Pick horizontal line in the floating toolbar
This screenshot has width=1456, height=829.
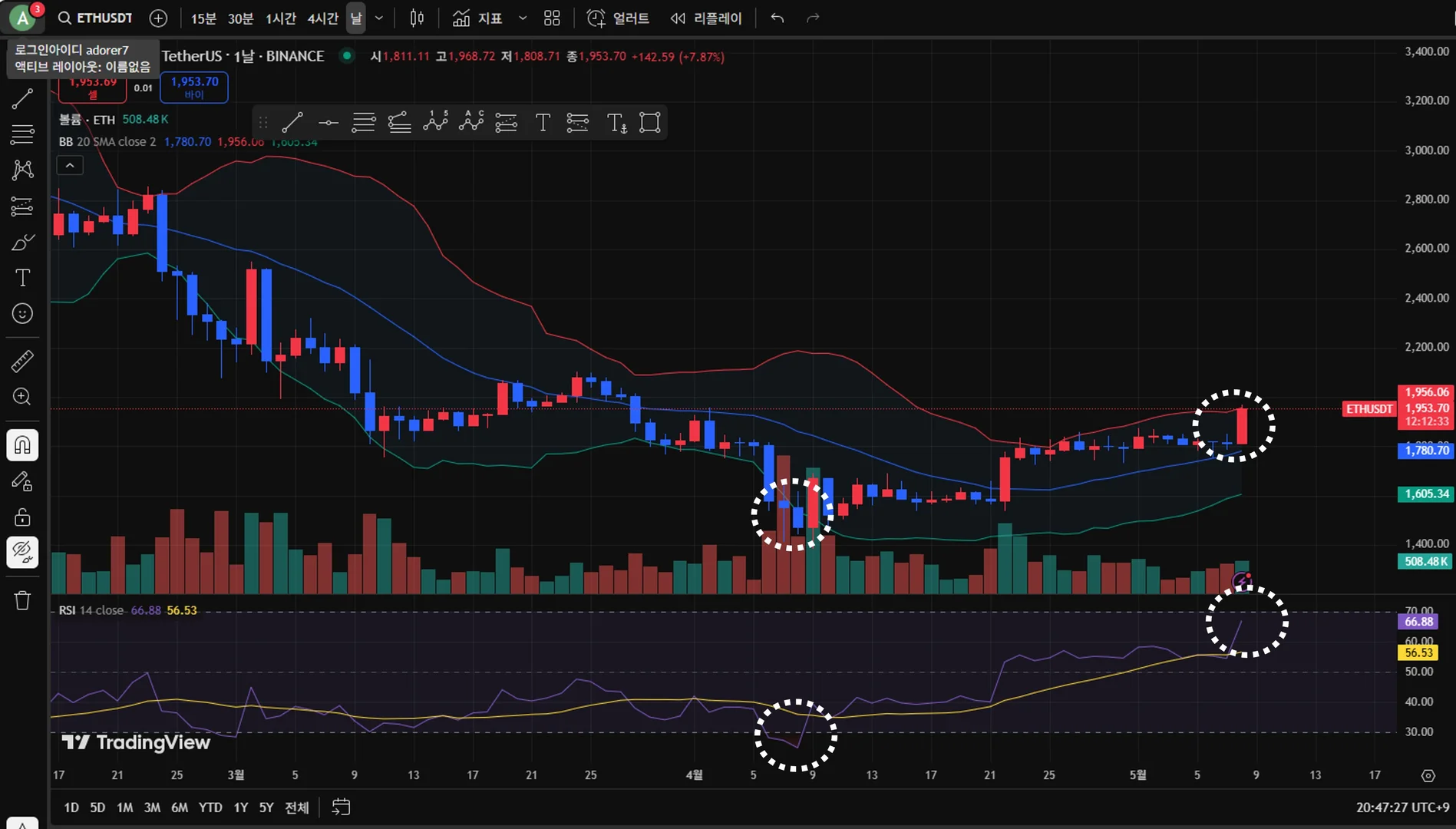coord(329,123)
